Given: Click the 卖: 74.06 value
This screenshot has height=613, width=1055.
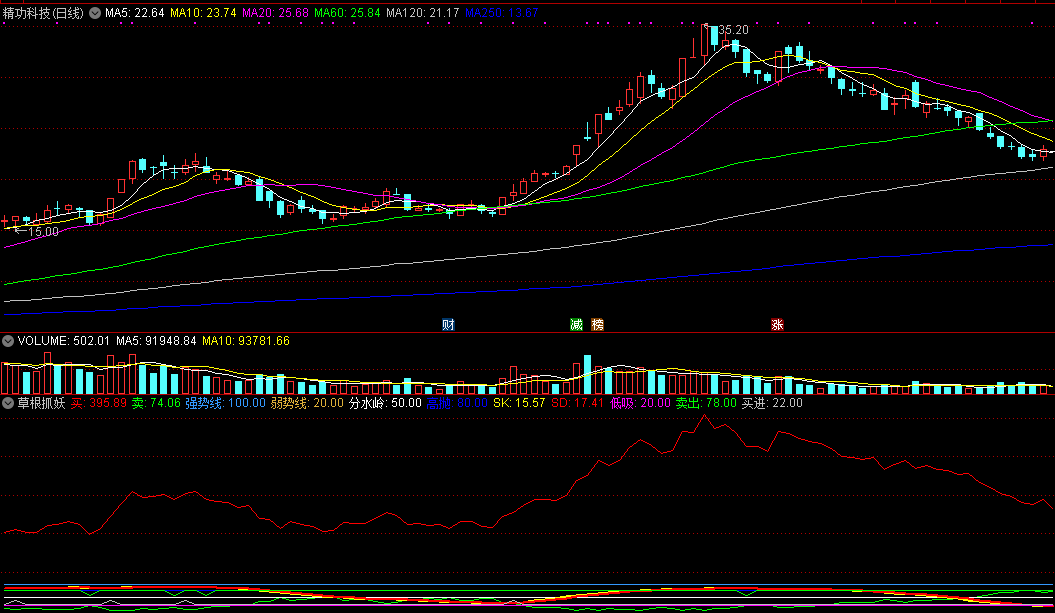Looking at the screenshot, I should pyautogui.click(x=156, y=403).
